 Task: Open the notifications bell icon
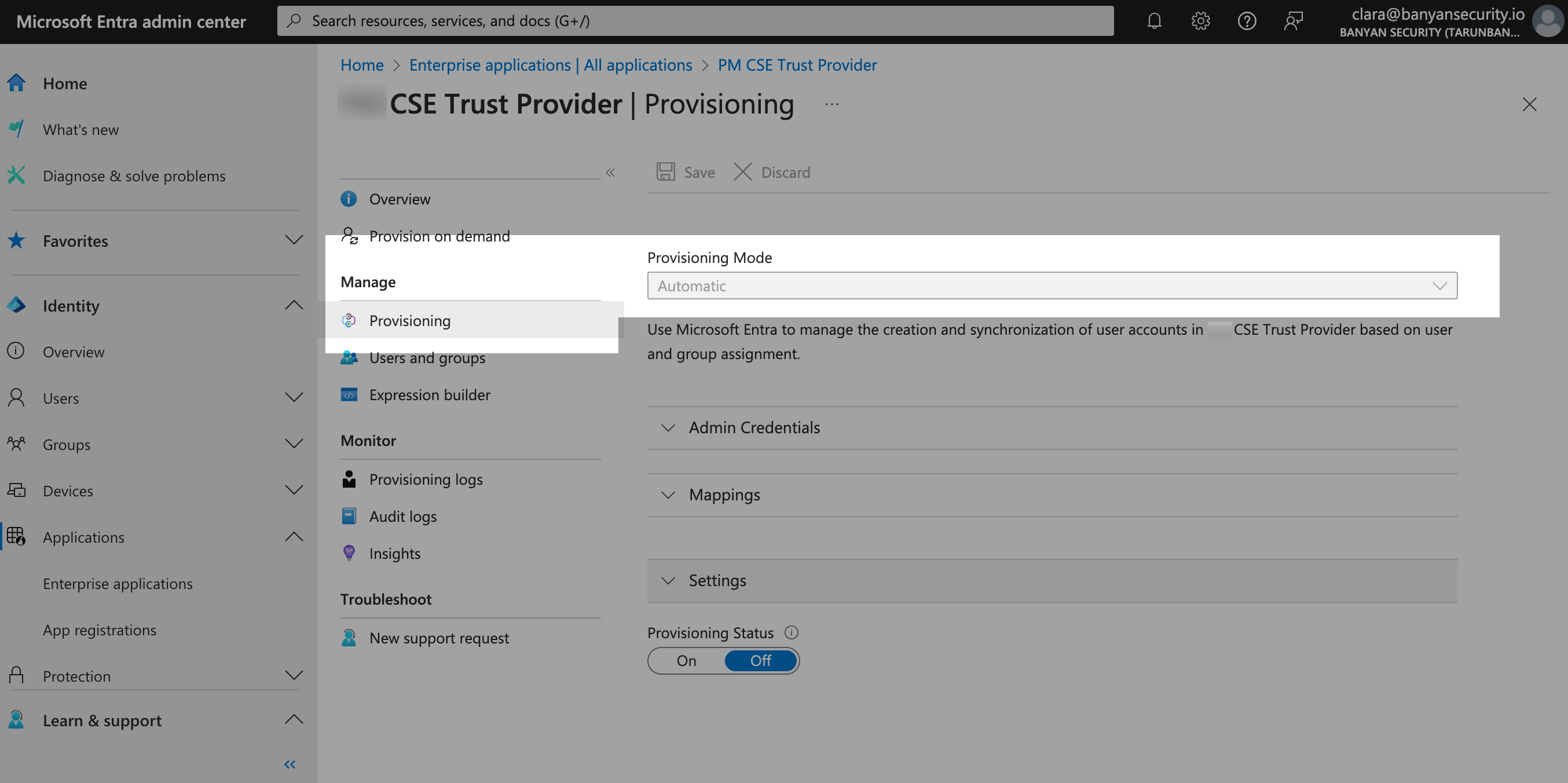coord(1154,21)
